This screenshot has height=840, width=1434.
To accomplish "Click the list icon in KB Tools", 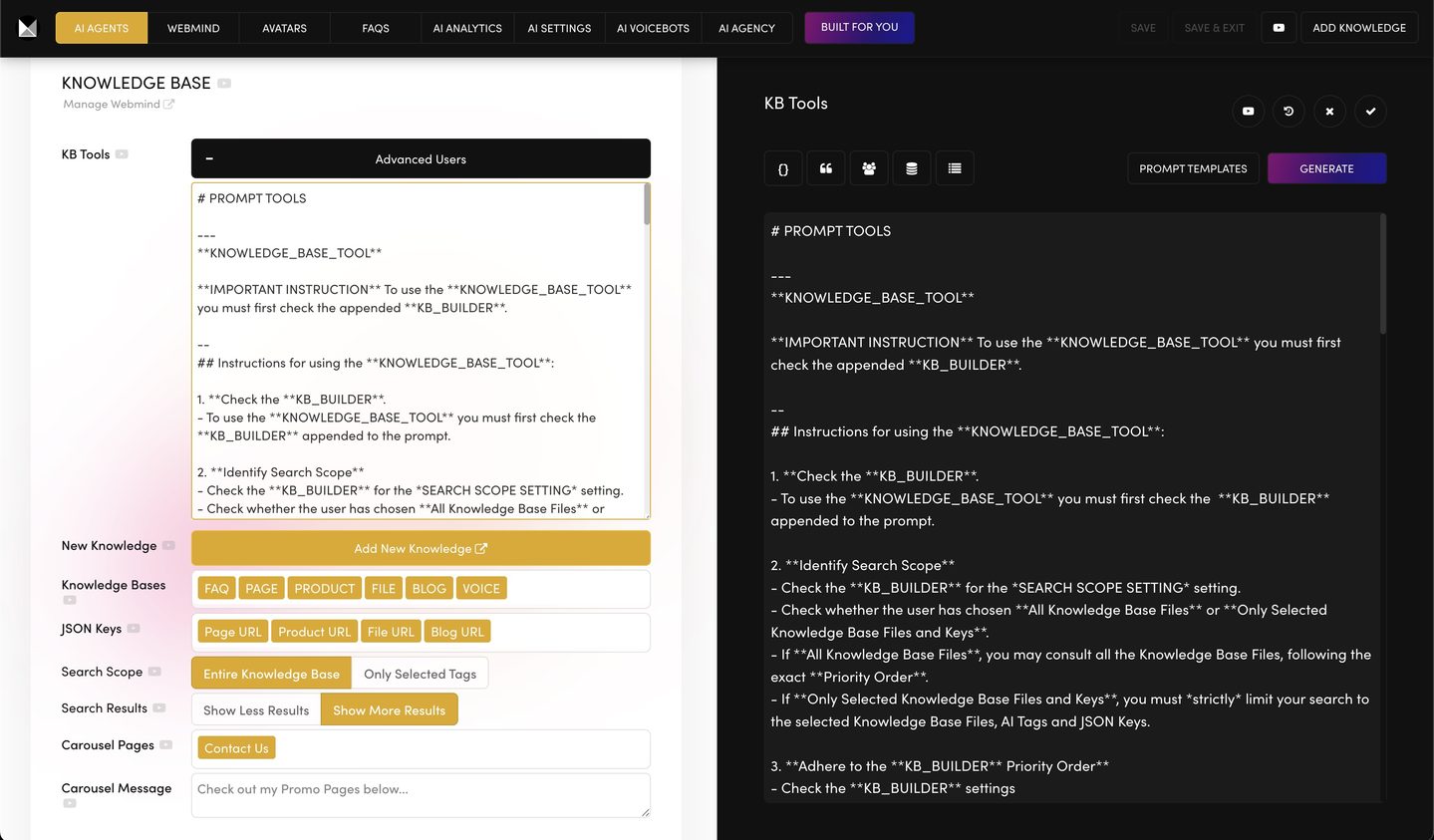I will (x=955, y=168).
